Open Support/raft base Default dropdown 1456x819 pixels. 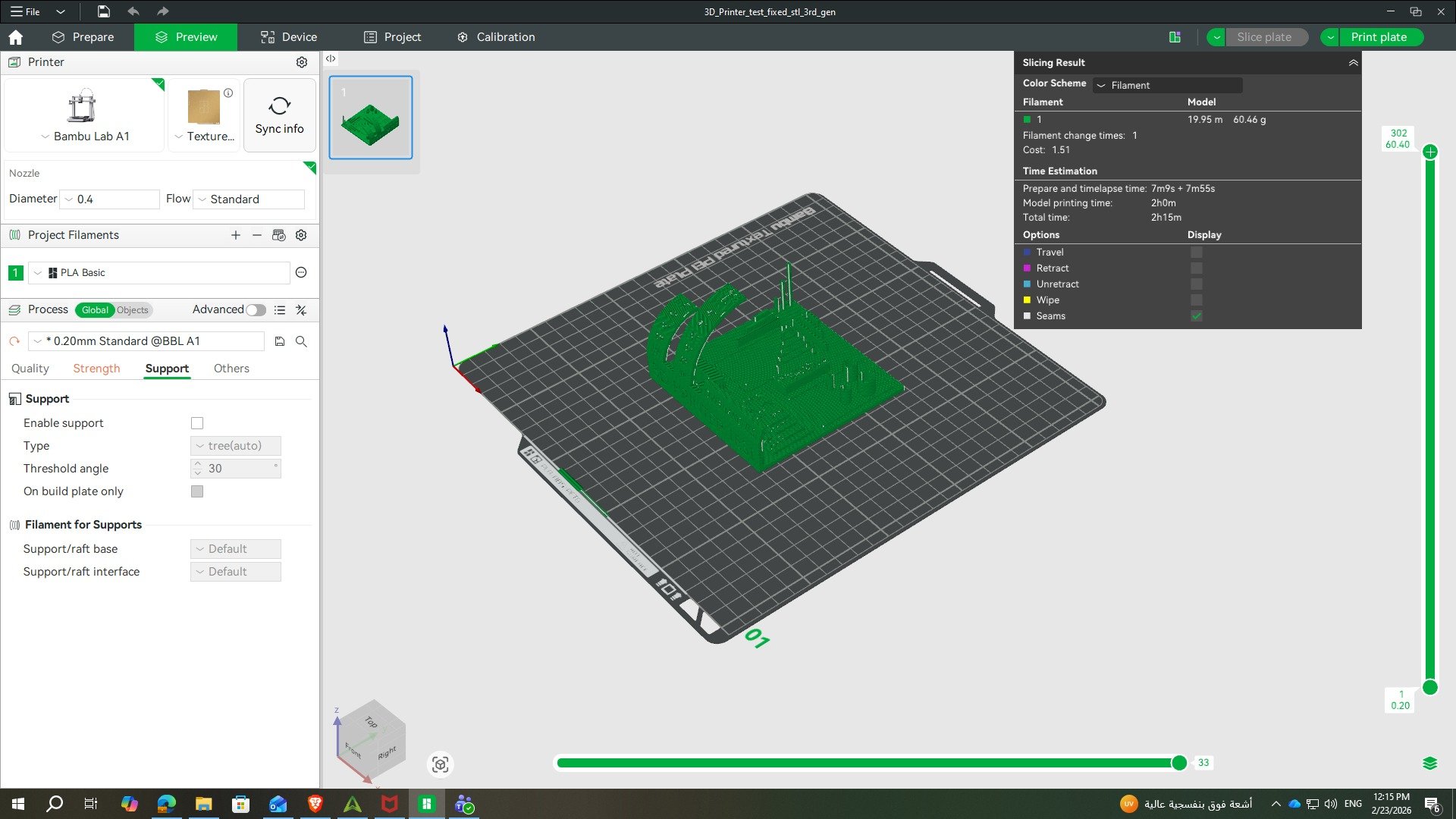click(236, 549)
